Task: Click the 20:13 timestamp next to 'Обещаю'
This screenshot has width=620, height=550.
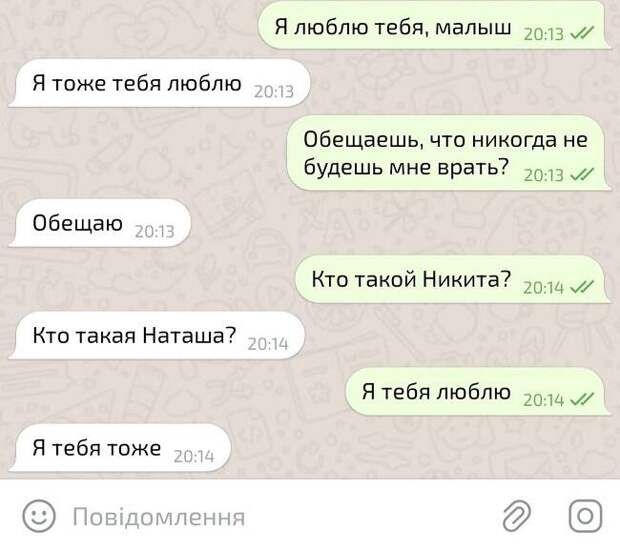Action: pyautogui.click(x=155, y=231)
